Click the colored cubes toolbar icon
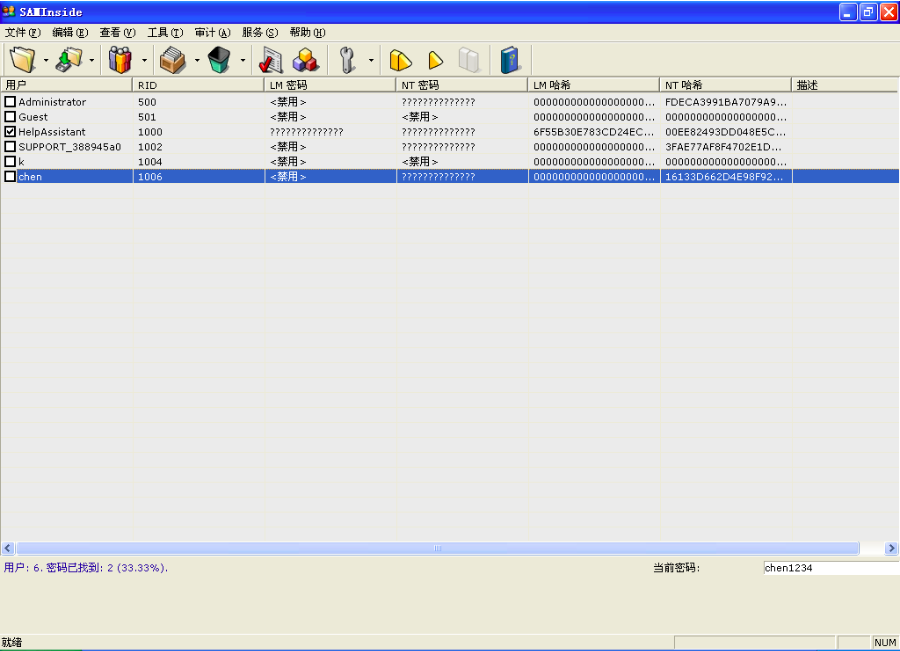This screenshot has width=900, height=651. (306, 59)
